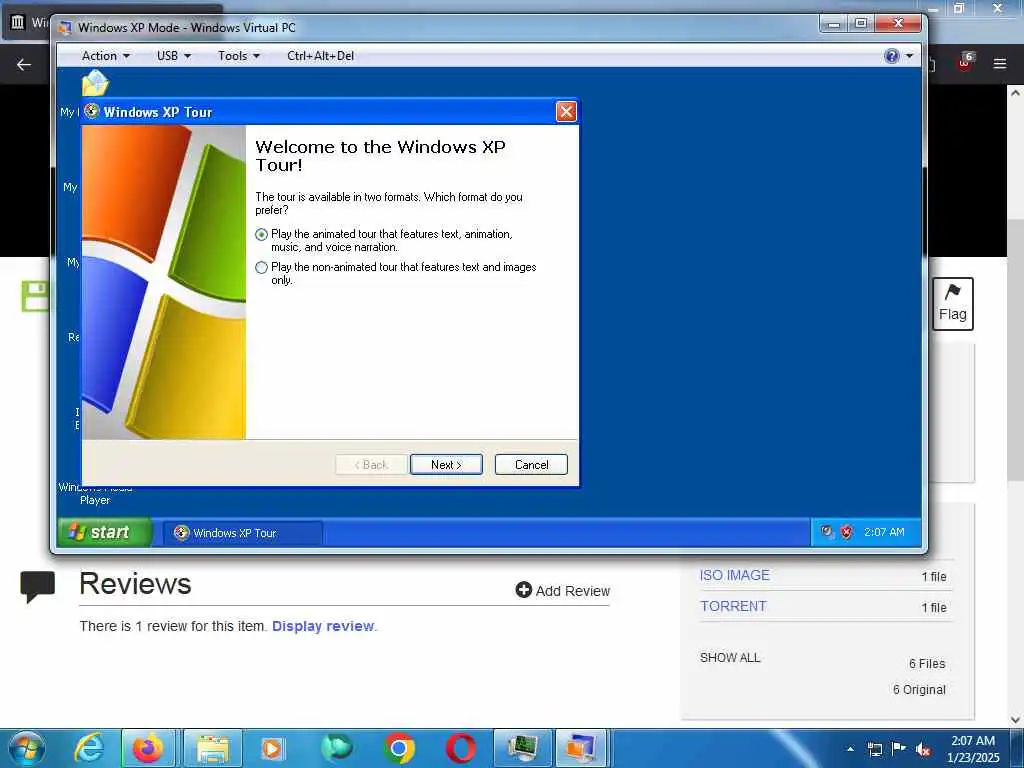Select the animated tour radio button
1024x768 pixels.
click(x=261, y=234)
